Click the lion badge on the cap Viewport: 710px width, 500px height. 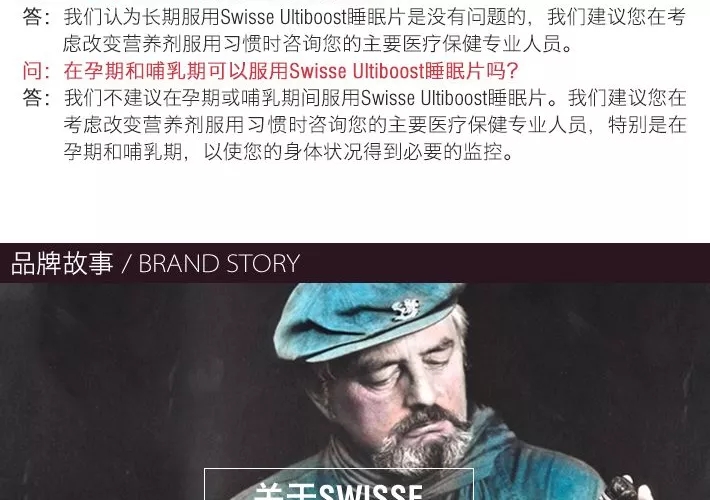click(405, 310)
